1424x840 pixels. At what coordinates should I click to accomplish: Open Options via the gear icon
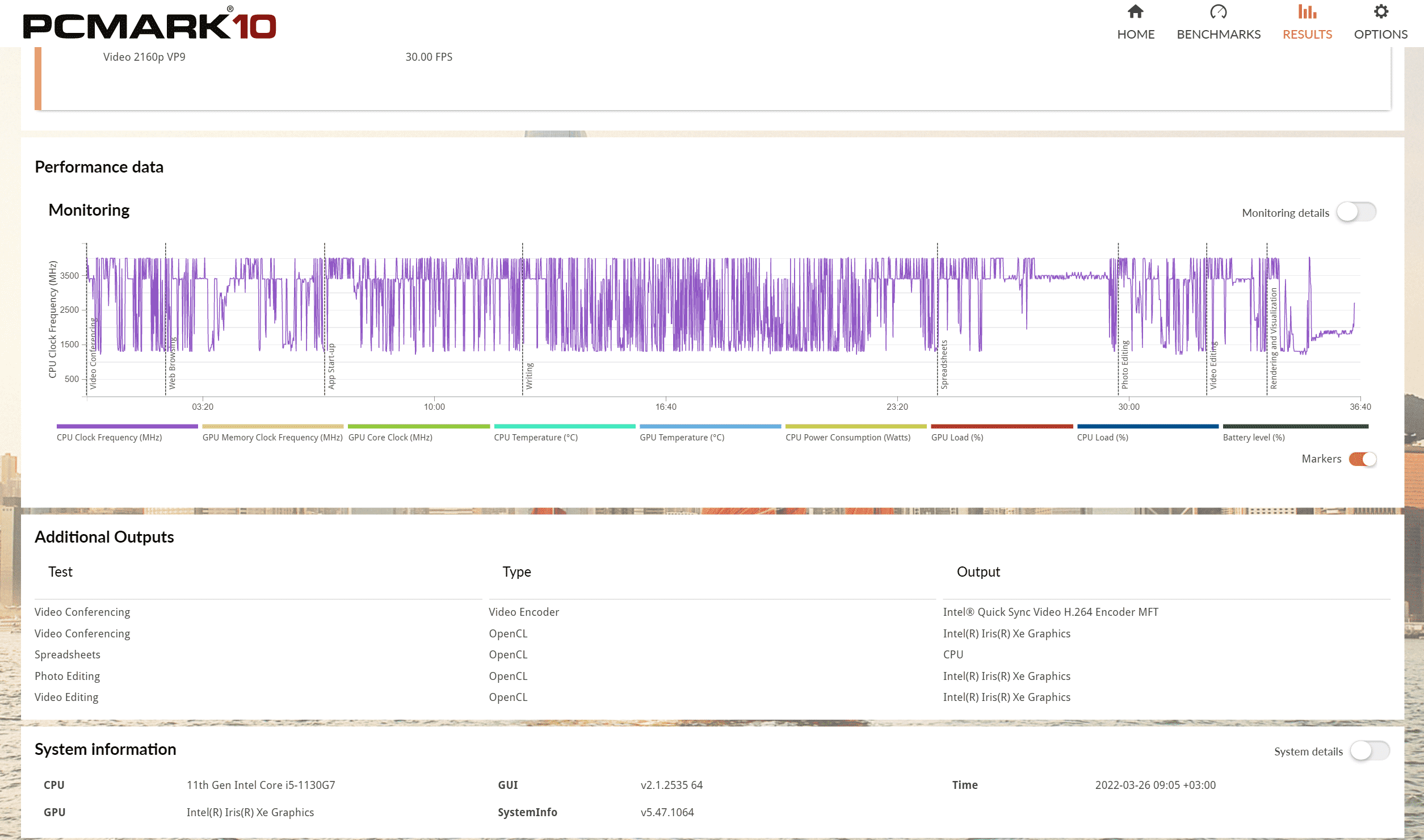tap(1380, 12)
